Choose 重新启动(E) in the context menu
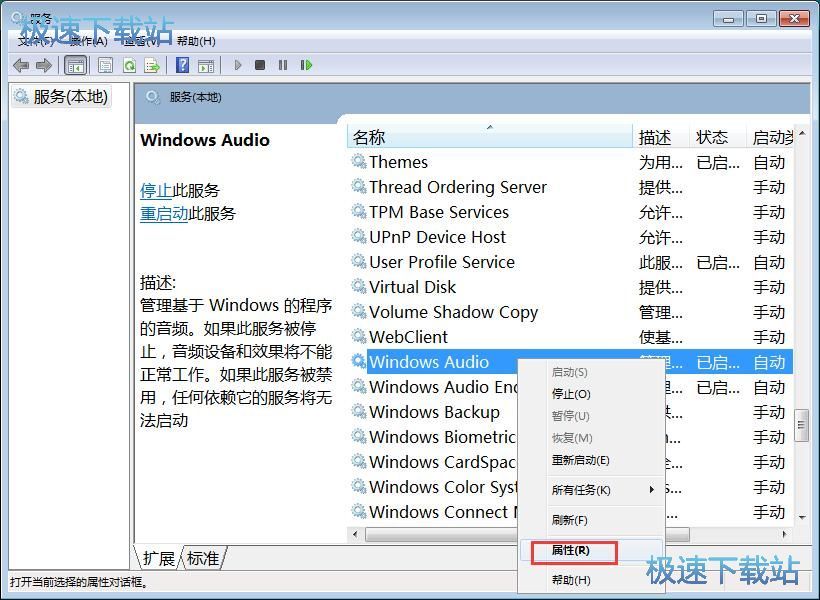The width and height of the screenshot is (820, 600). 580,460
